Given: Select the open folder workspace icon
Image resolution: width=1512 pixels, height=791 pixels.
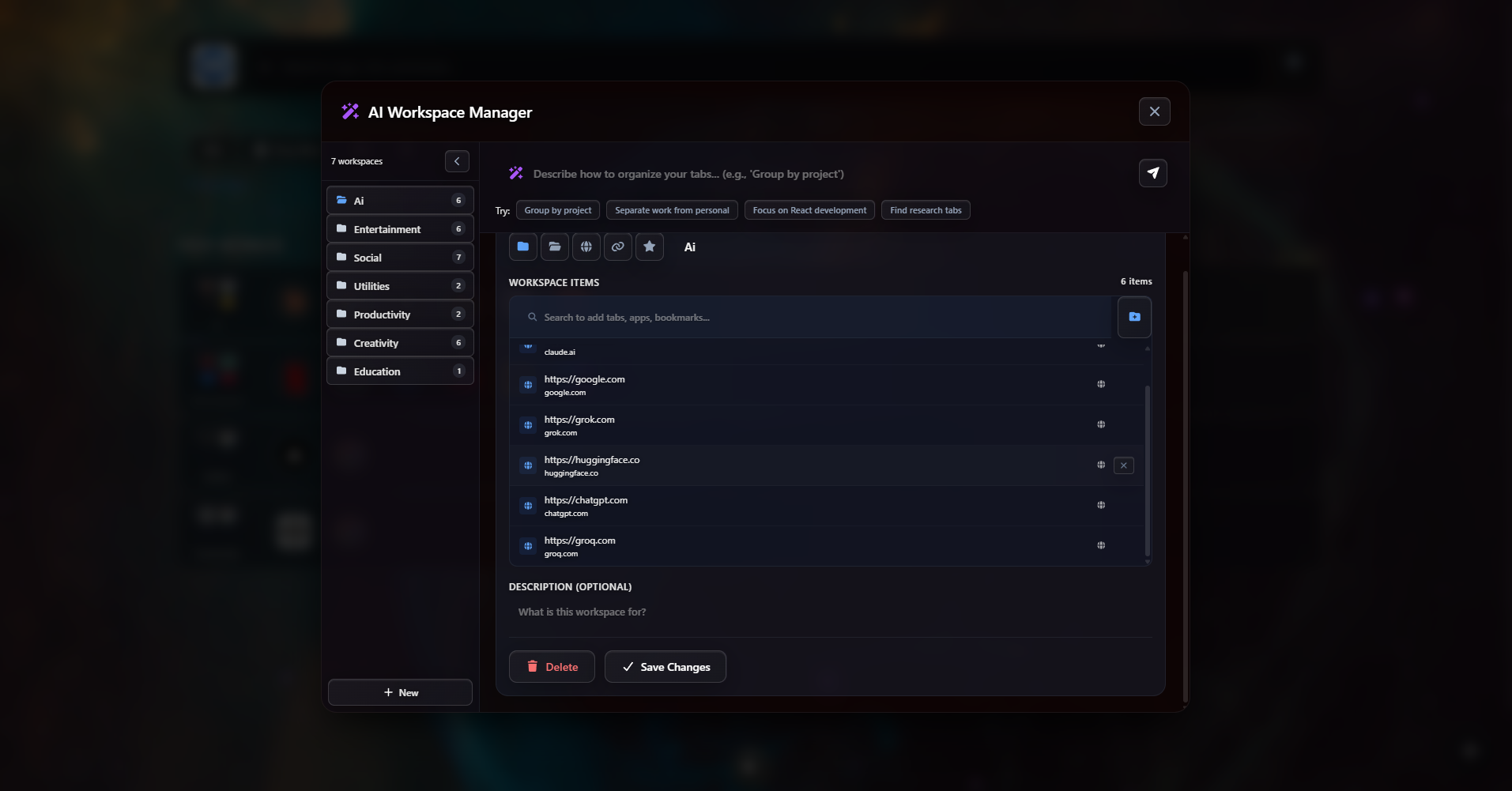Looking at the screenshot, I should 555,247.
